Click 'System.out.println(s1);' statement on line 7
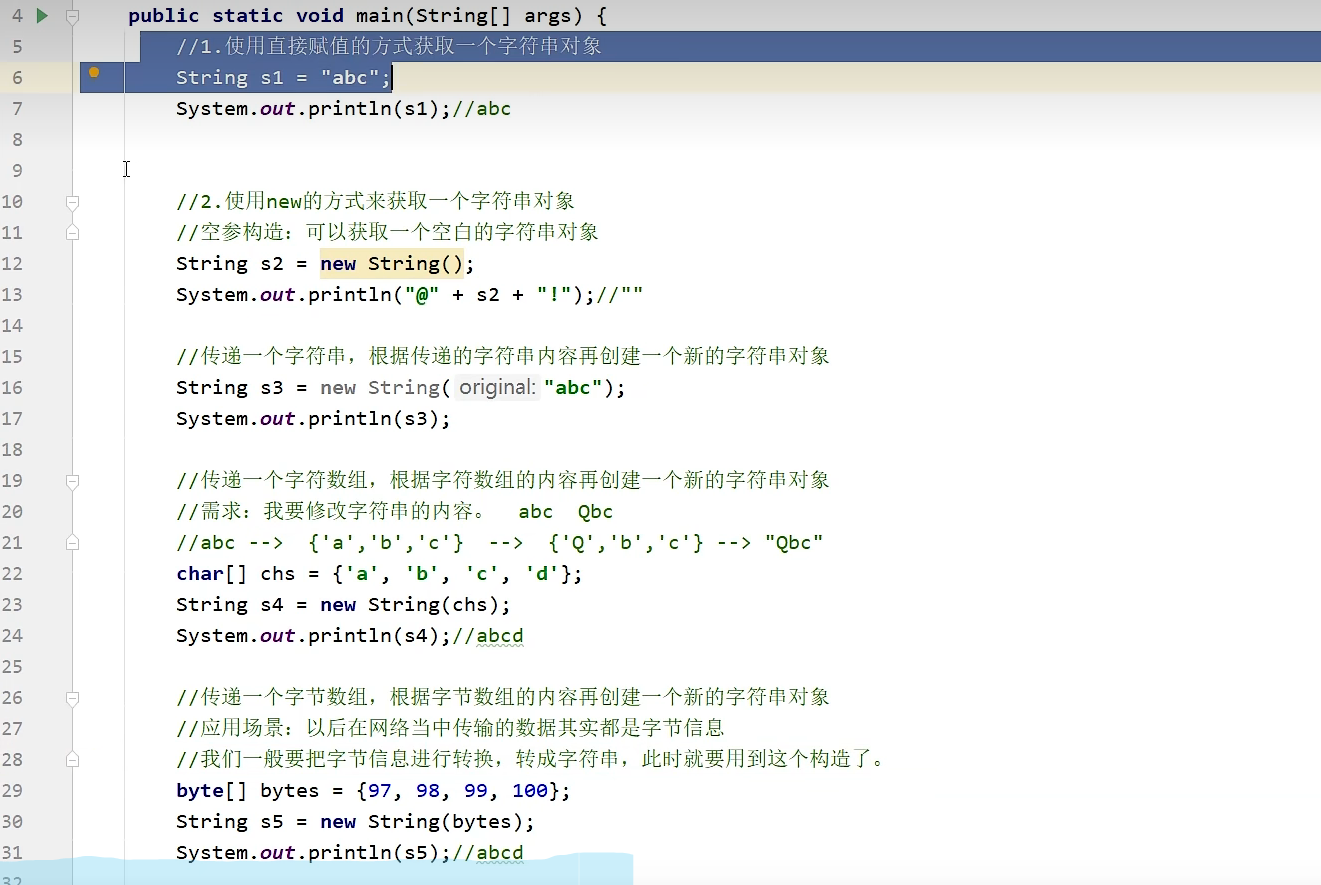This screenshot has width=1321, height=885. point(314,109)
